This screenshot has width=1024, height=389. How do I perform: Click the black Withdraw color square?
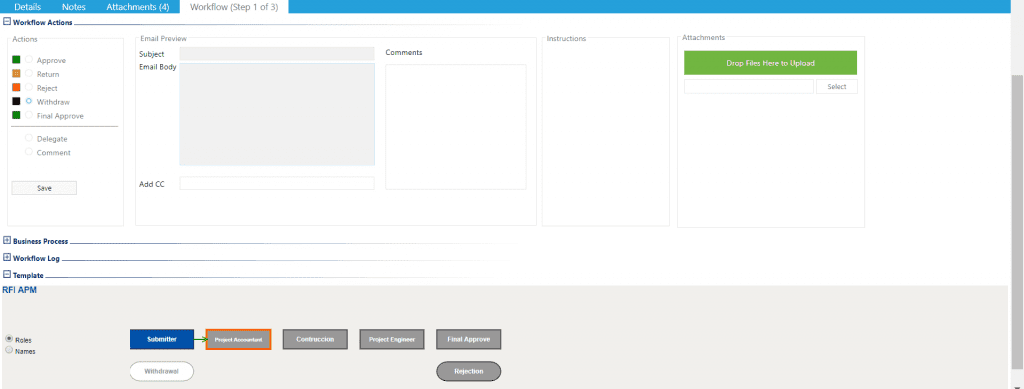pyautogui.click(x=16, y=101)
